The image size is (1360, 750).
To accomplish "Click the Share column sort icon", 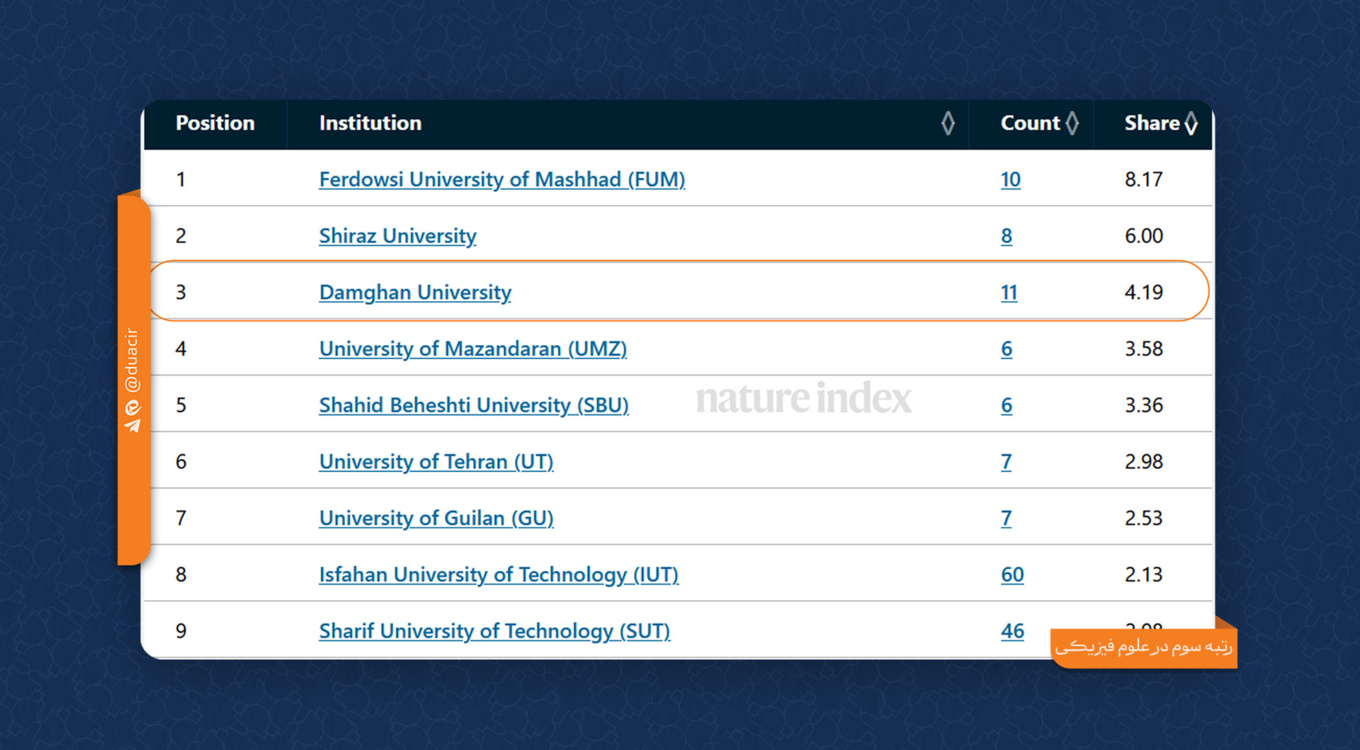I will click(x=1191, y=123).
